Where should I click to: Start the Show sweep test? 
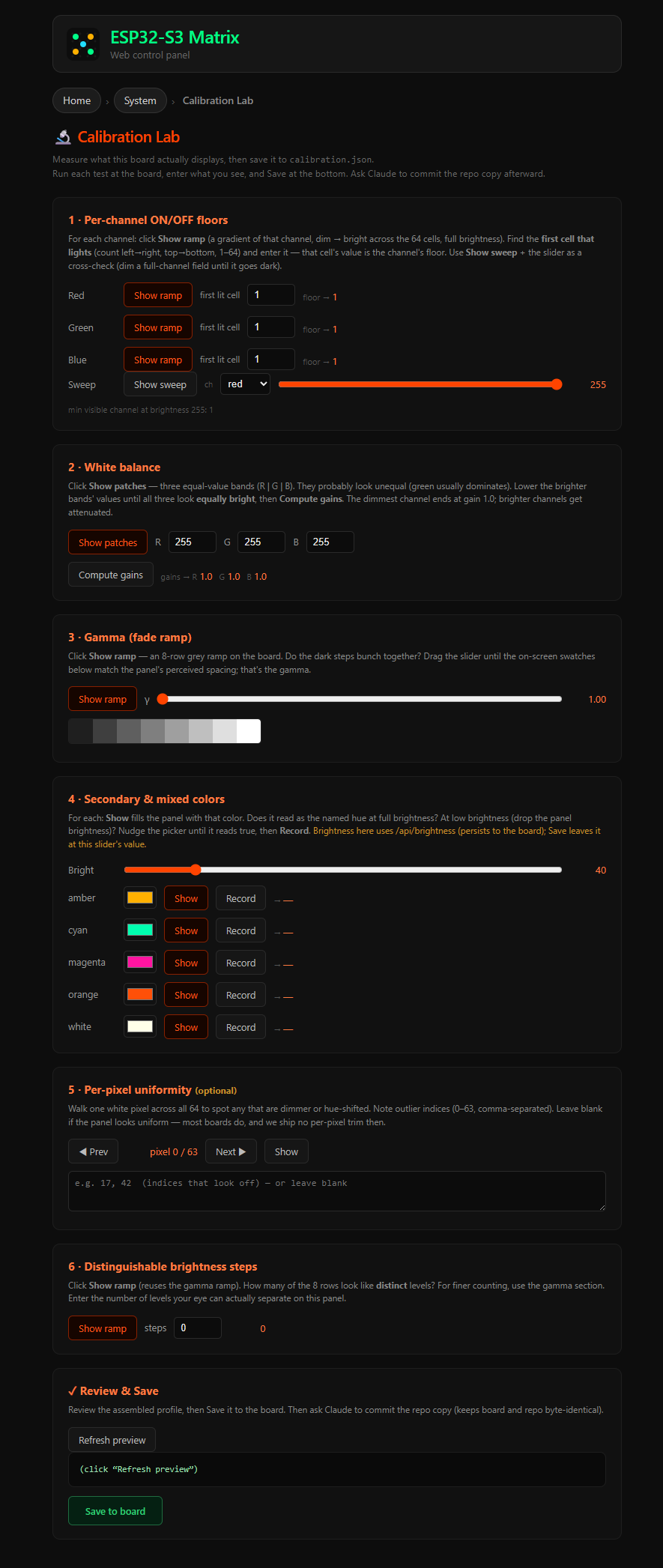[x=160, y=384]
